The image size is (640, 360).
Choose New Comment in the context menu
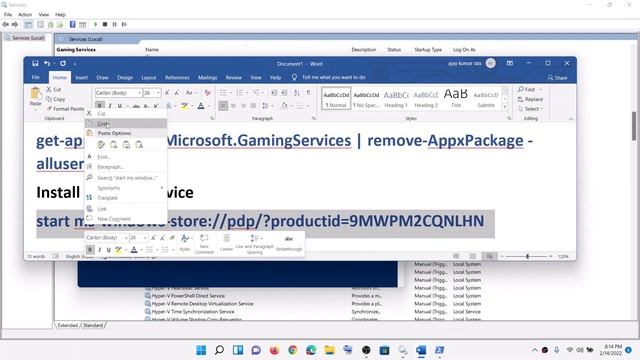coord(126,219)
